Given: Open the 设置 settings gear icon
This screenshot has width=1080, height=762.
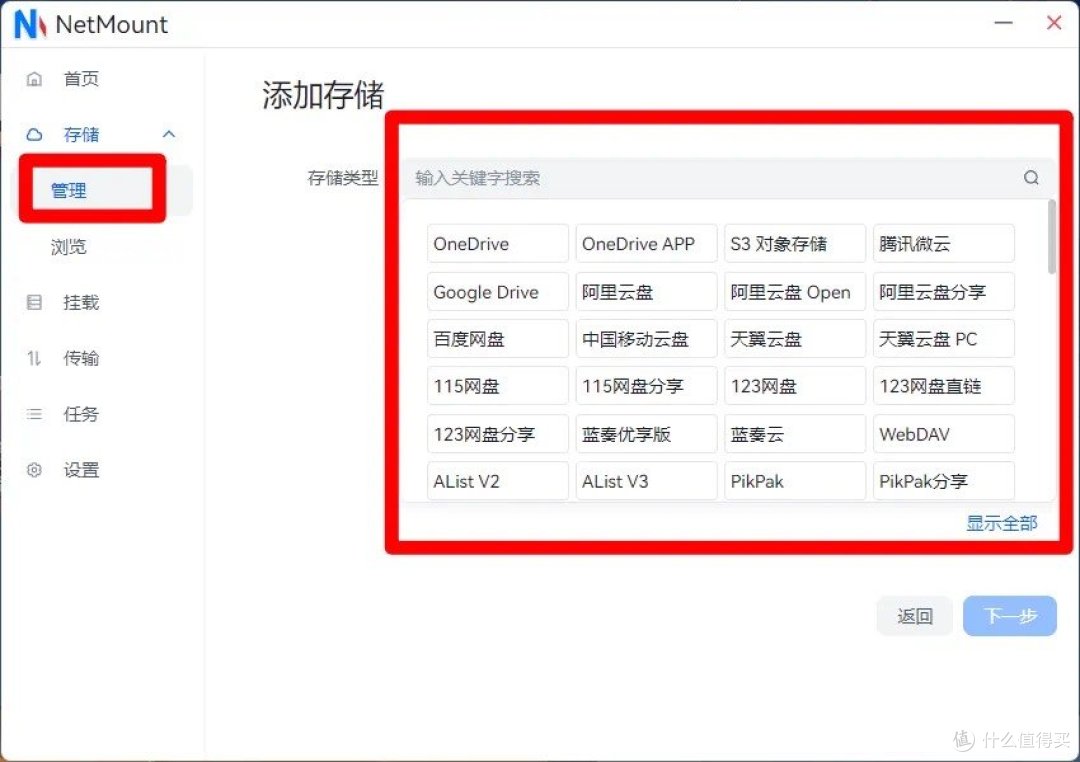Looking at the screenshot, I should click(x=33, y=470).
